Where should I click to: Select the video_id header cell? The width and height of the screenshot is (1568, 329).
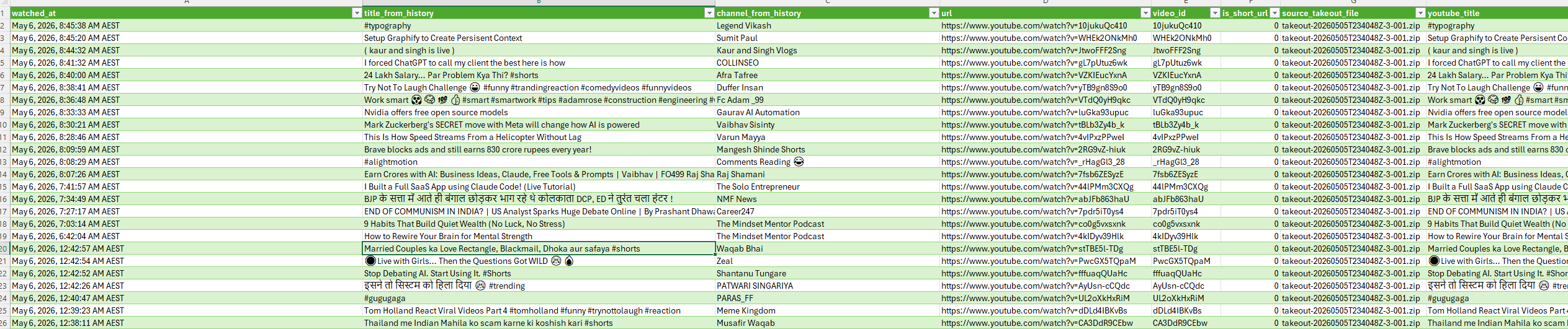pos(1186,13)
